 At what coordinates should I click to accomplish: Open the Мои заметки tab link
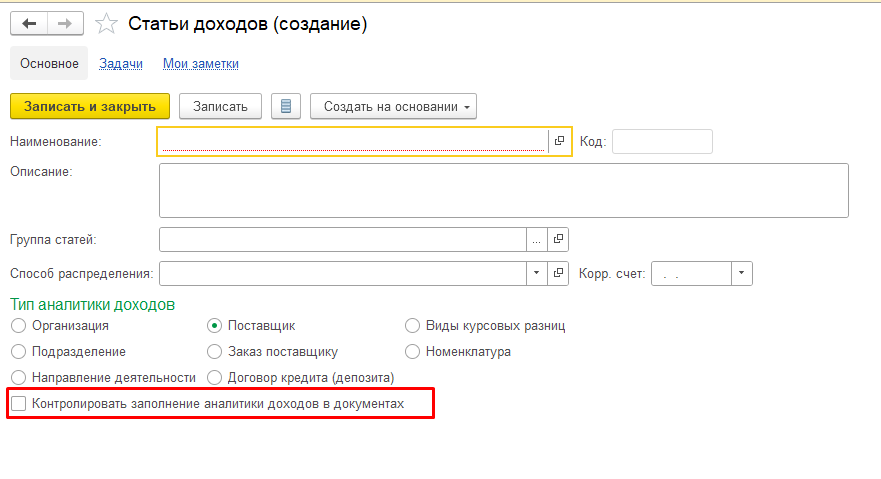201,63
